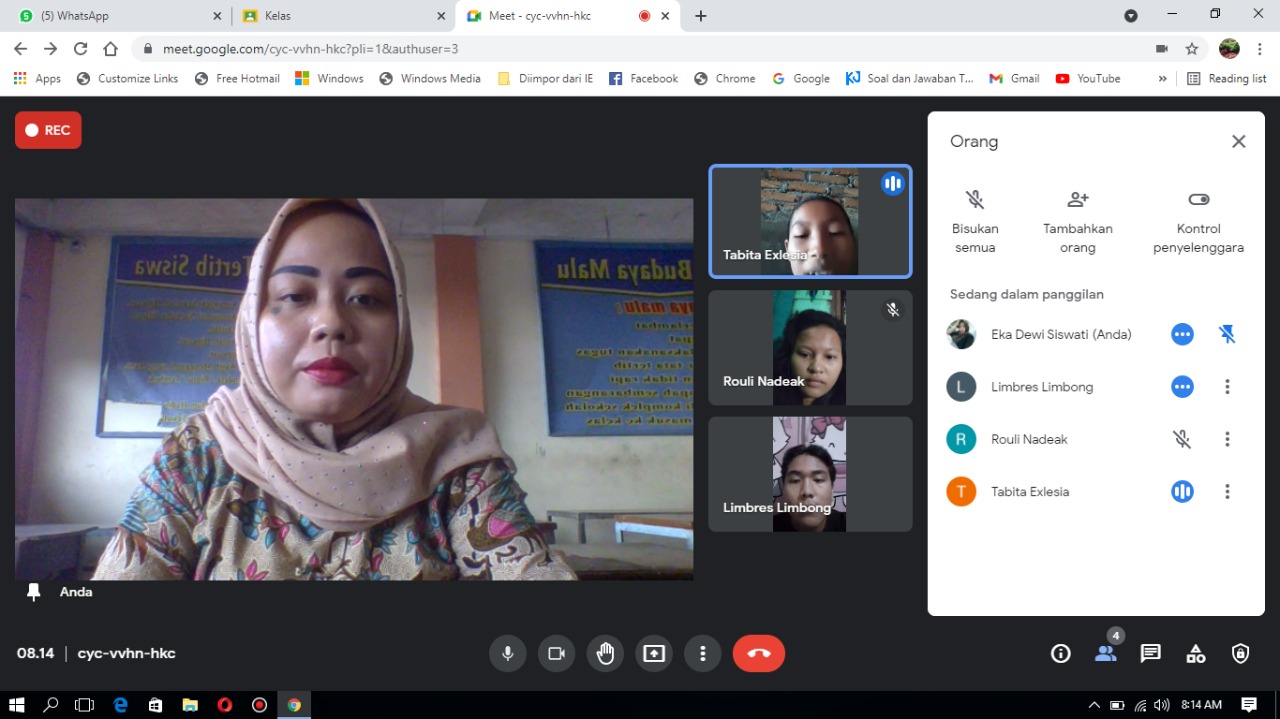Click the volume control in the system tray
Image resolution: width=1280 pixels, height=719 pixels.
click(1161, 704)
